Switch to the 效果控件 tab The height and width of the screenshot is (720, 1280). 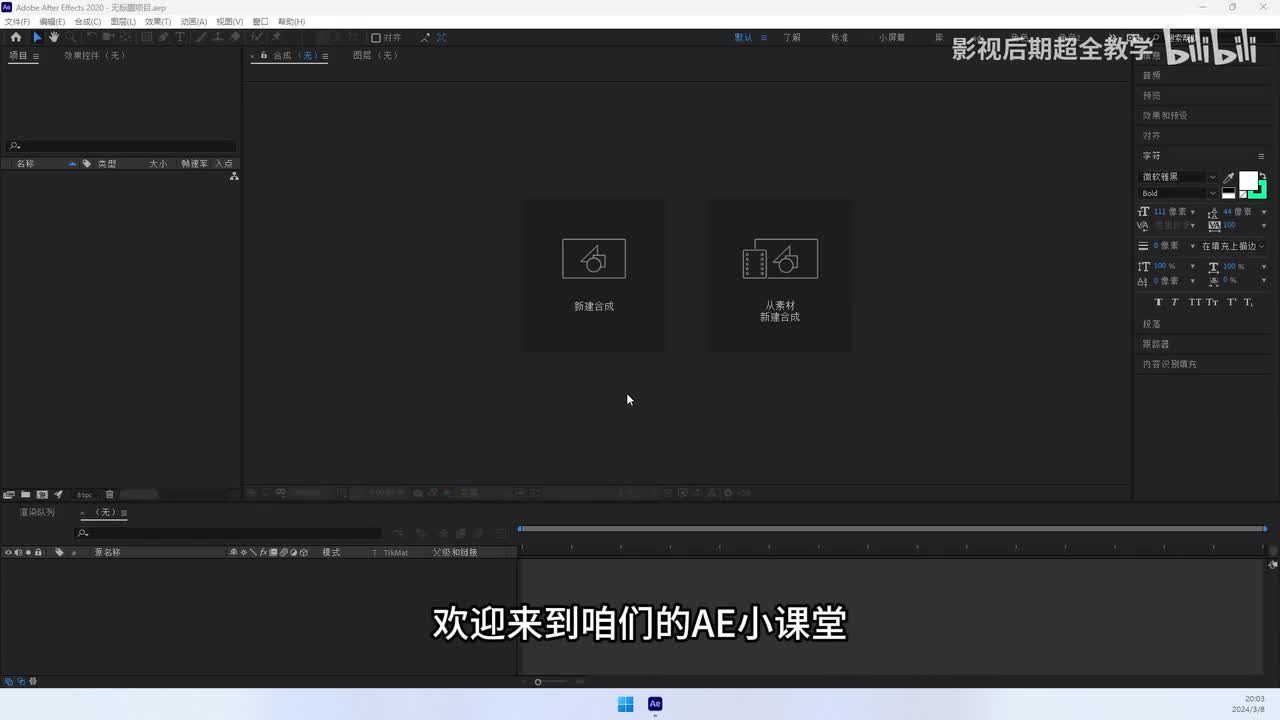[x=95, y=56]
